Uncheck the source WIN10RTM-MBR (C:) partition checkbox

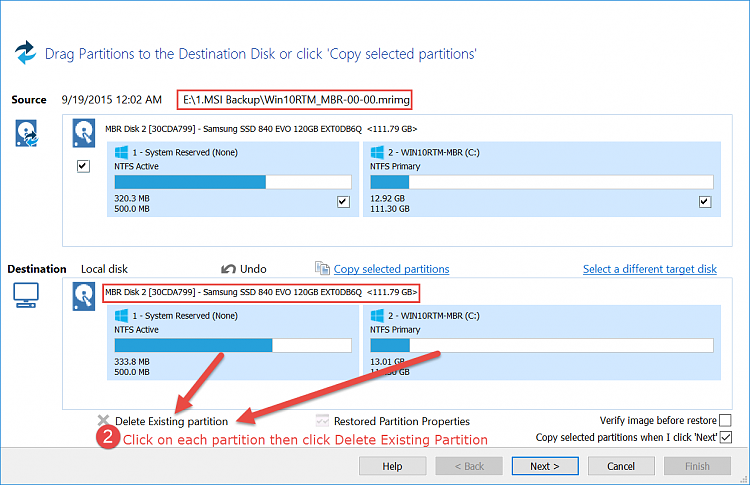(705, 202)
